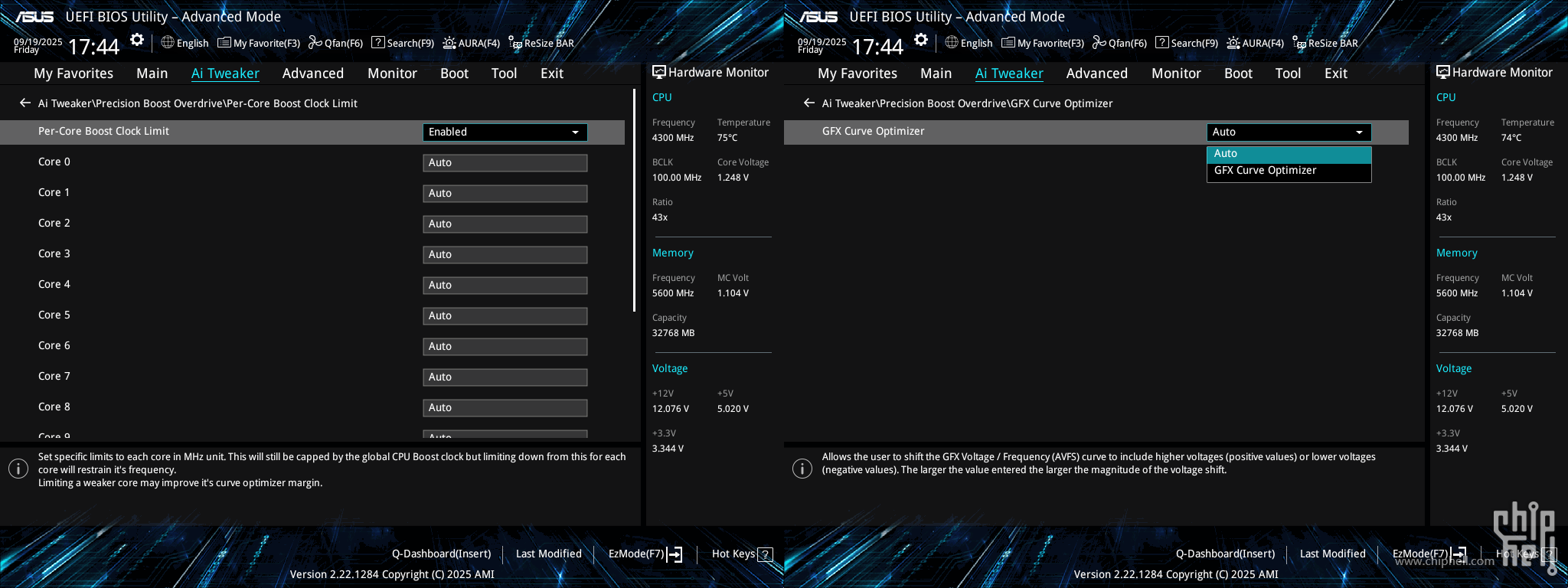Click the Core 2 Auto field
This screenshot has width=1568, height=588.
click(x=505, y=224)
